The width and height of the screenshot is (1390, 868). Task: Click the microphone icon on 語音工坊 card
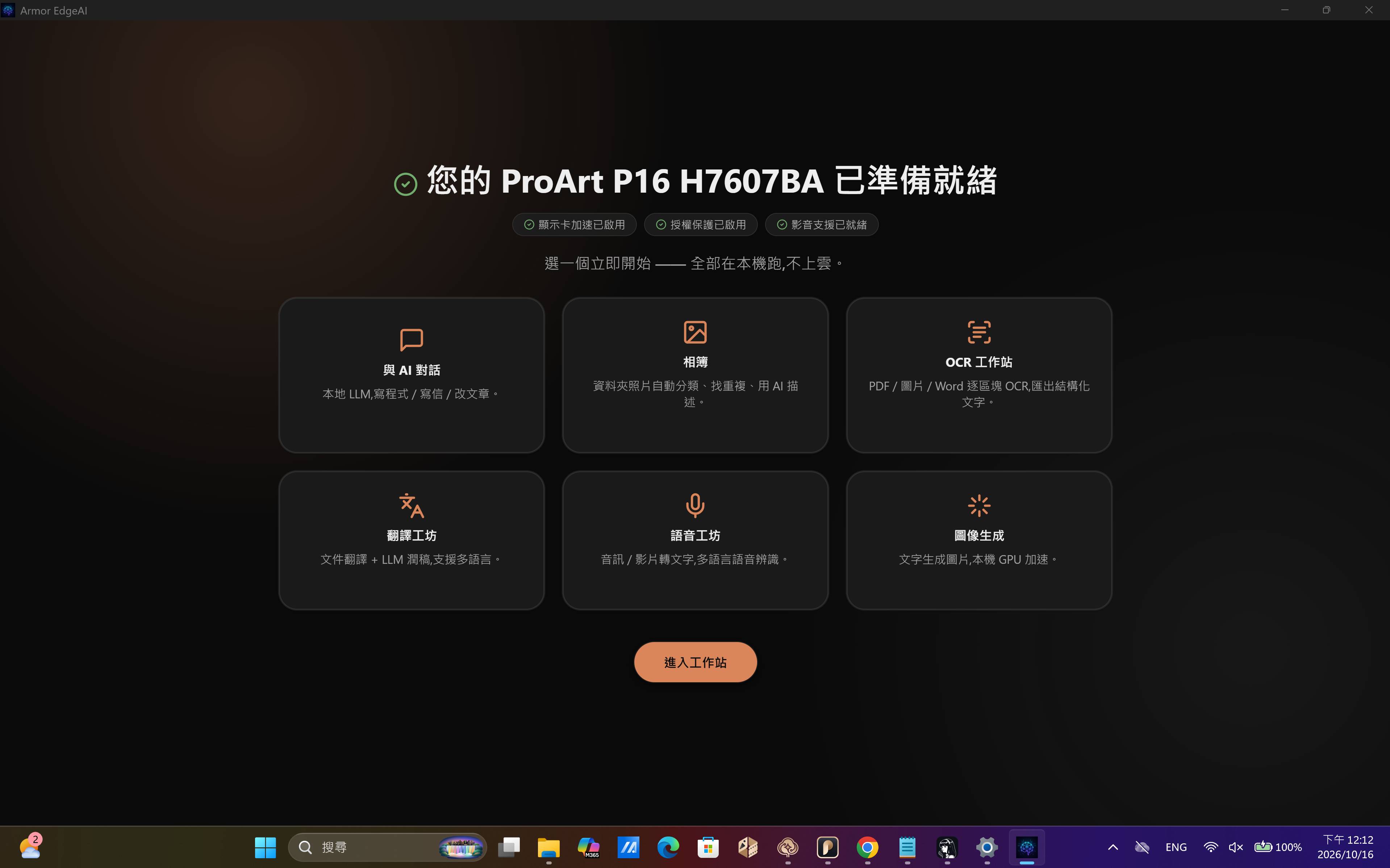(x=695, y=505)
